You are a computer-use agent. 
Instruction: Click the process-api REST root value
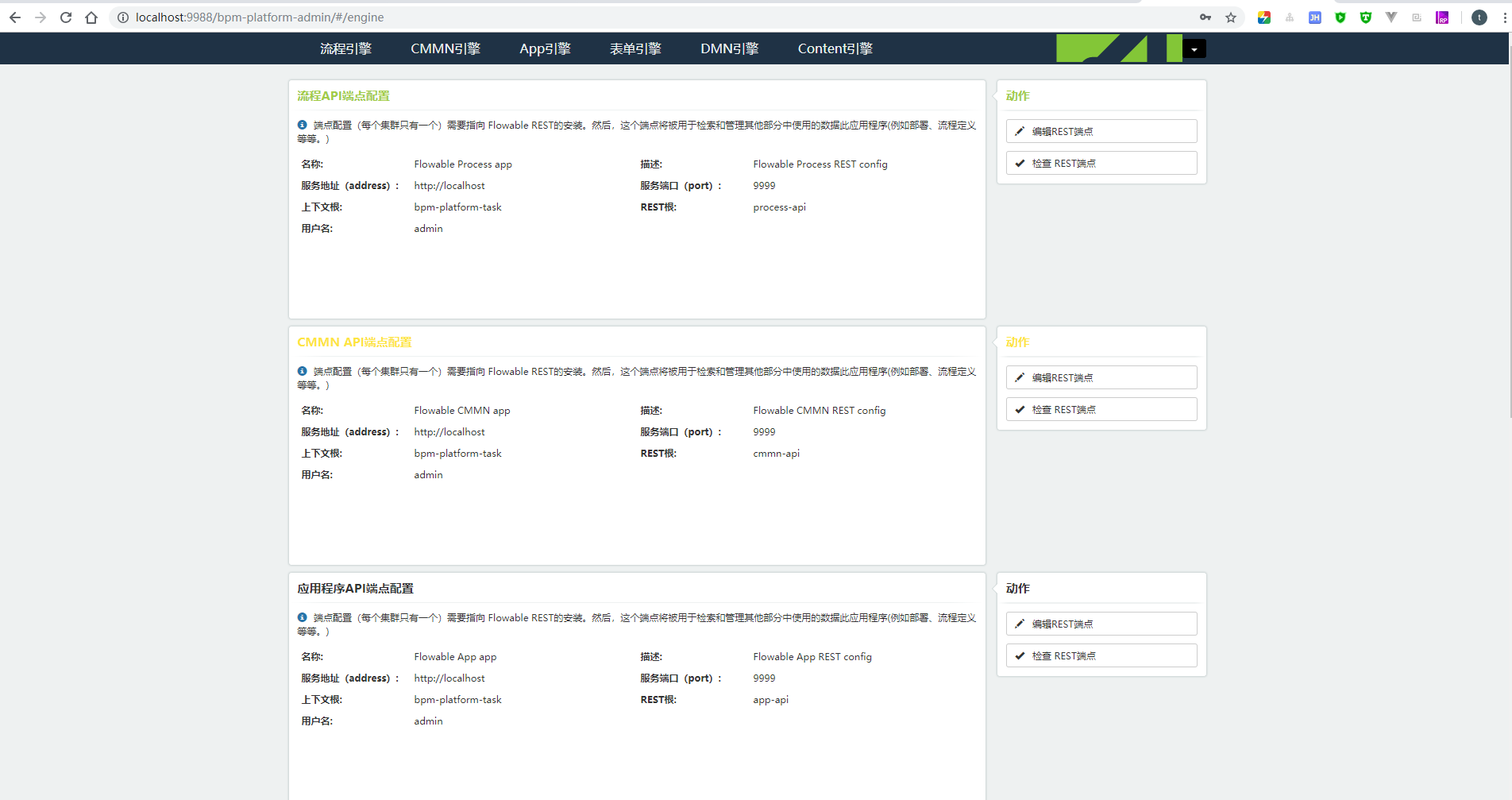point(779,207)
